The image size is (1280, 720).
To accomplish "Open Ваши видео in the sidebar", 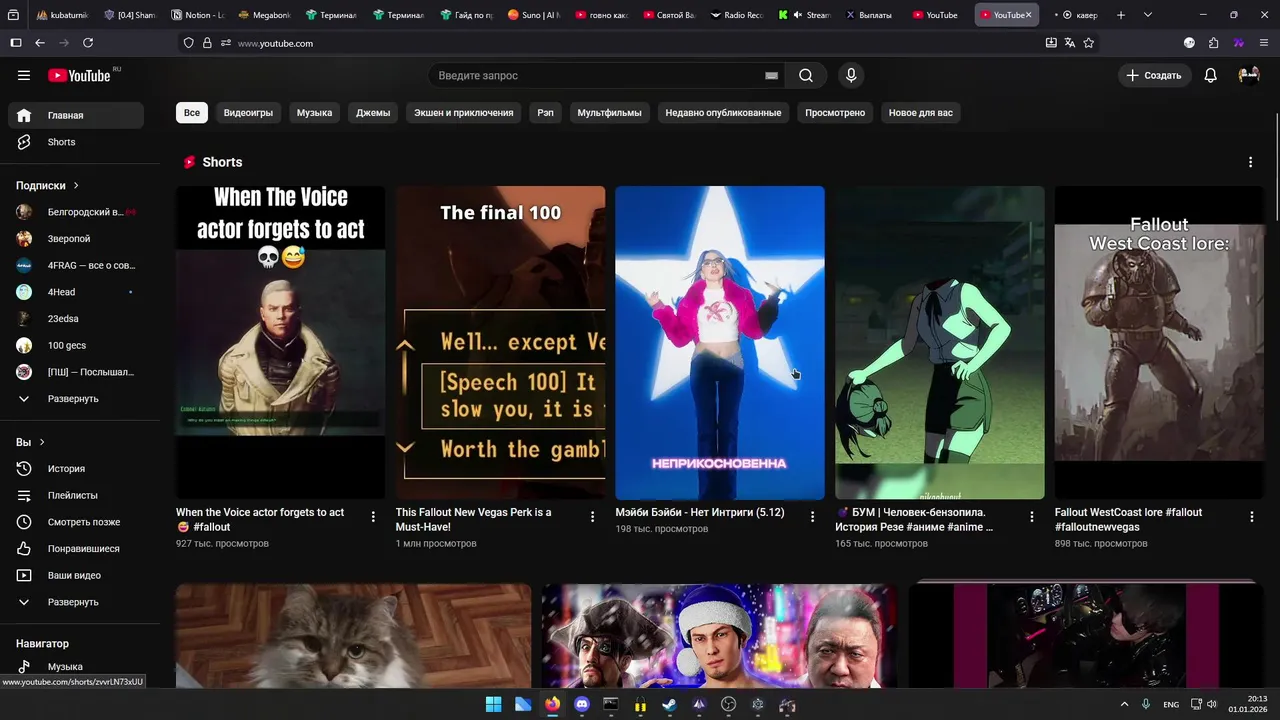I will [x=76, y=575].
